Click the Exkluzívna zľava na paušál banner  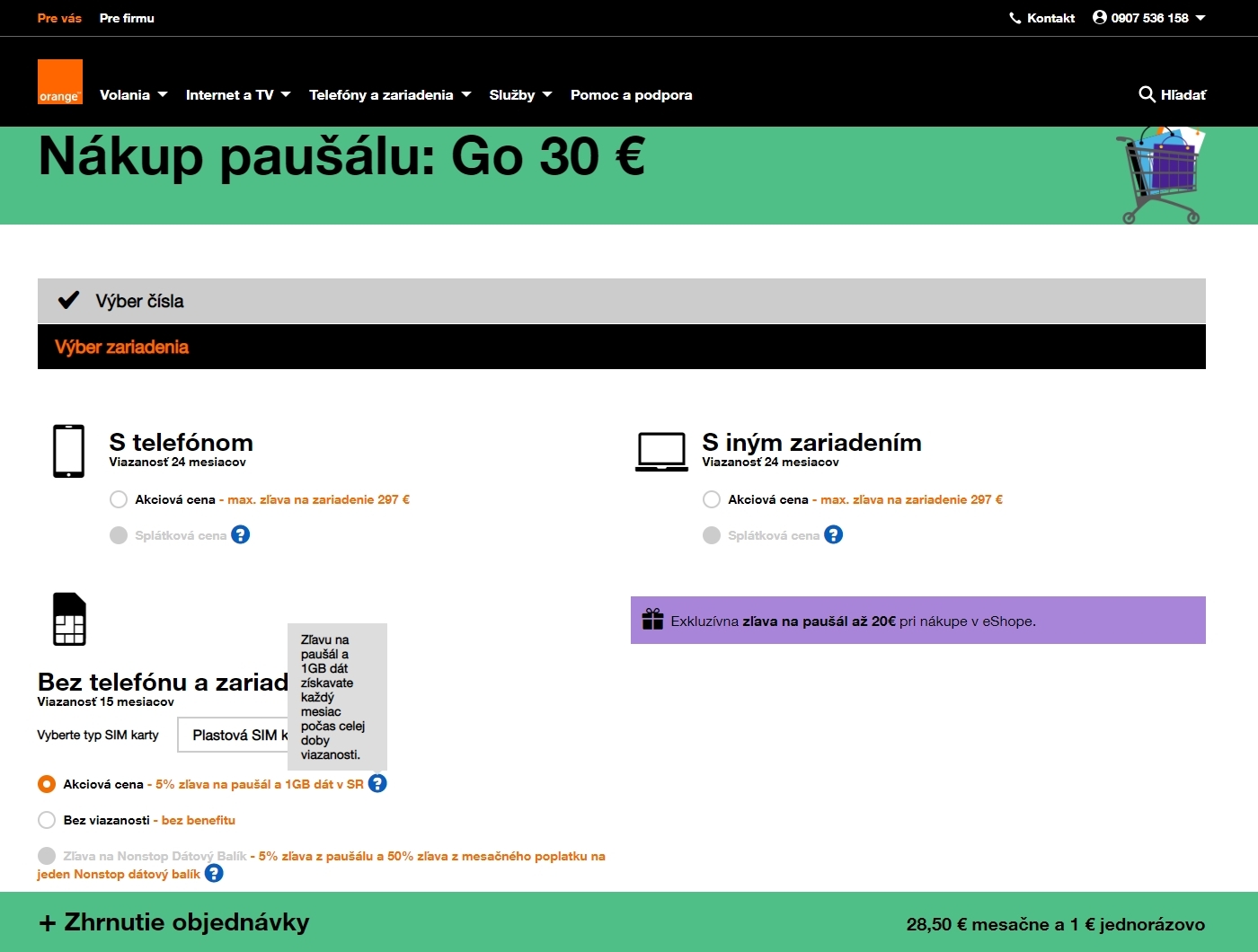[918, 620]
